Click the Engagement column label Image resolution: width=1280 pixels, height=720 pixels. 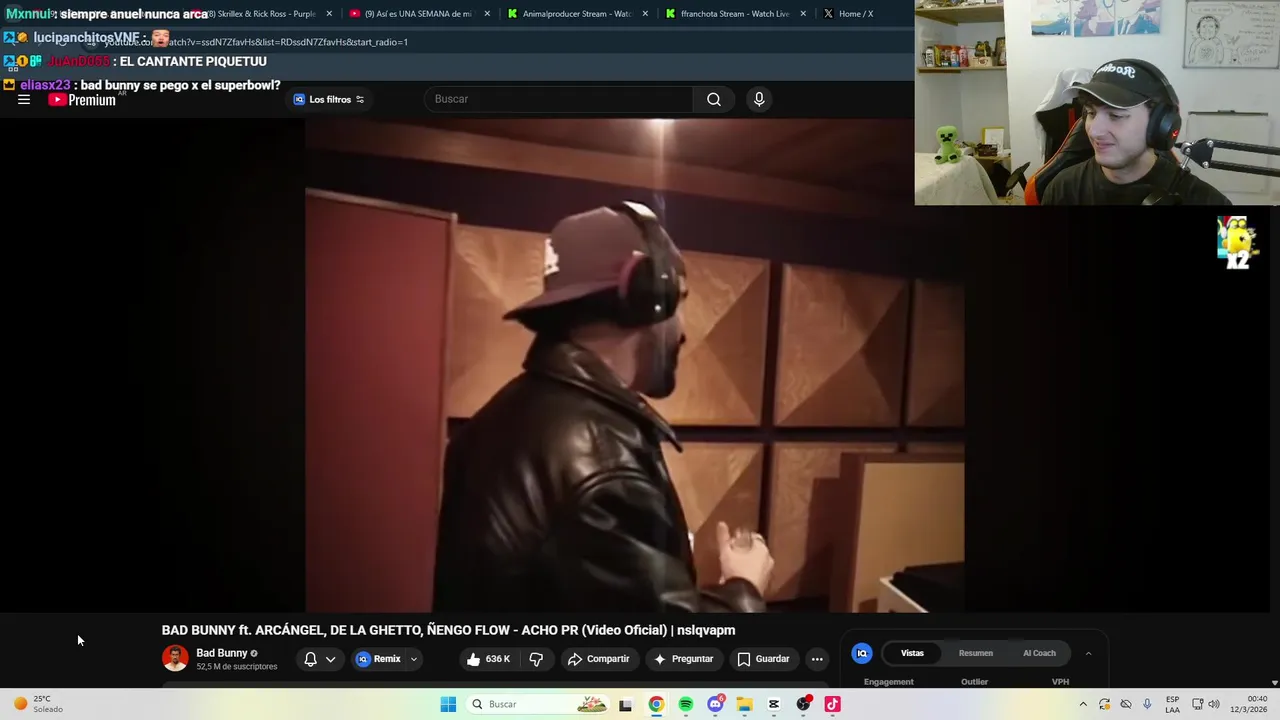pyautogui.click(x=889, y=682)
